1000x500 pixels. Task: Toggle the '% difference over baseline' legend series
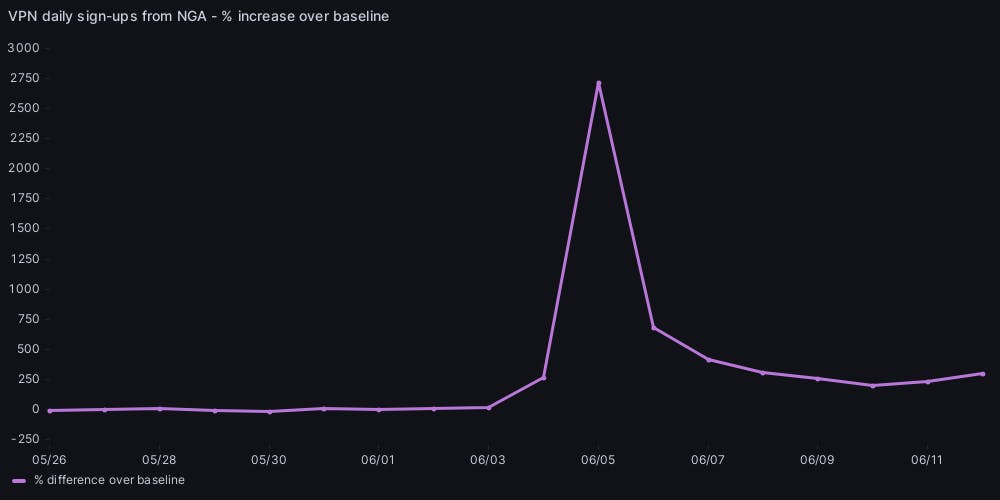point(108,480)
